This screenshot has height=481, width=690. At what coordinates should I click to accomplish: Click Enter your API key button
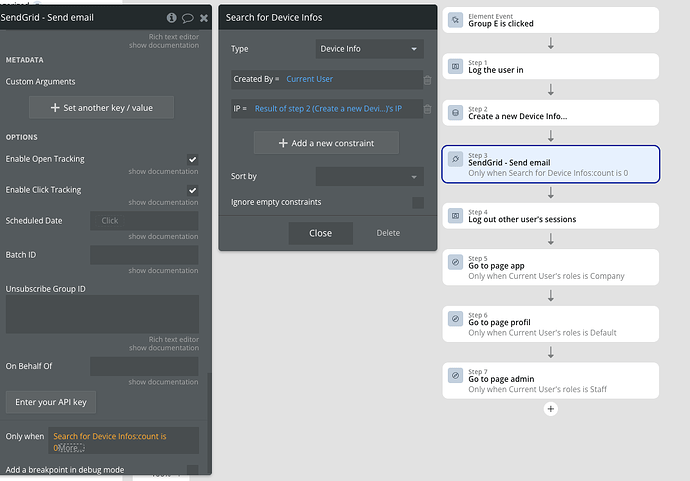[51, 402]
